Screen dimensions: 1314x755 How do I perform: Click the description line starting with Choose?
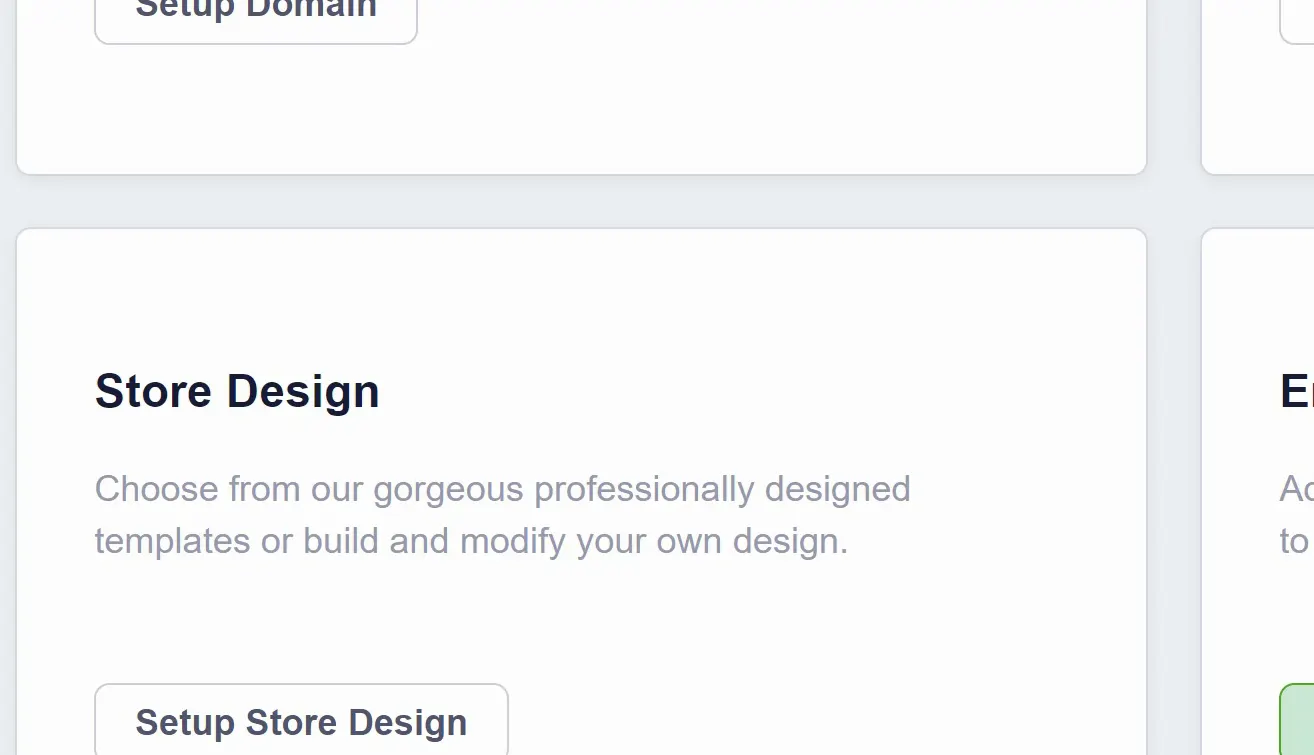pos(502,490)
